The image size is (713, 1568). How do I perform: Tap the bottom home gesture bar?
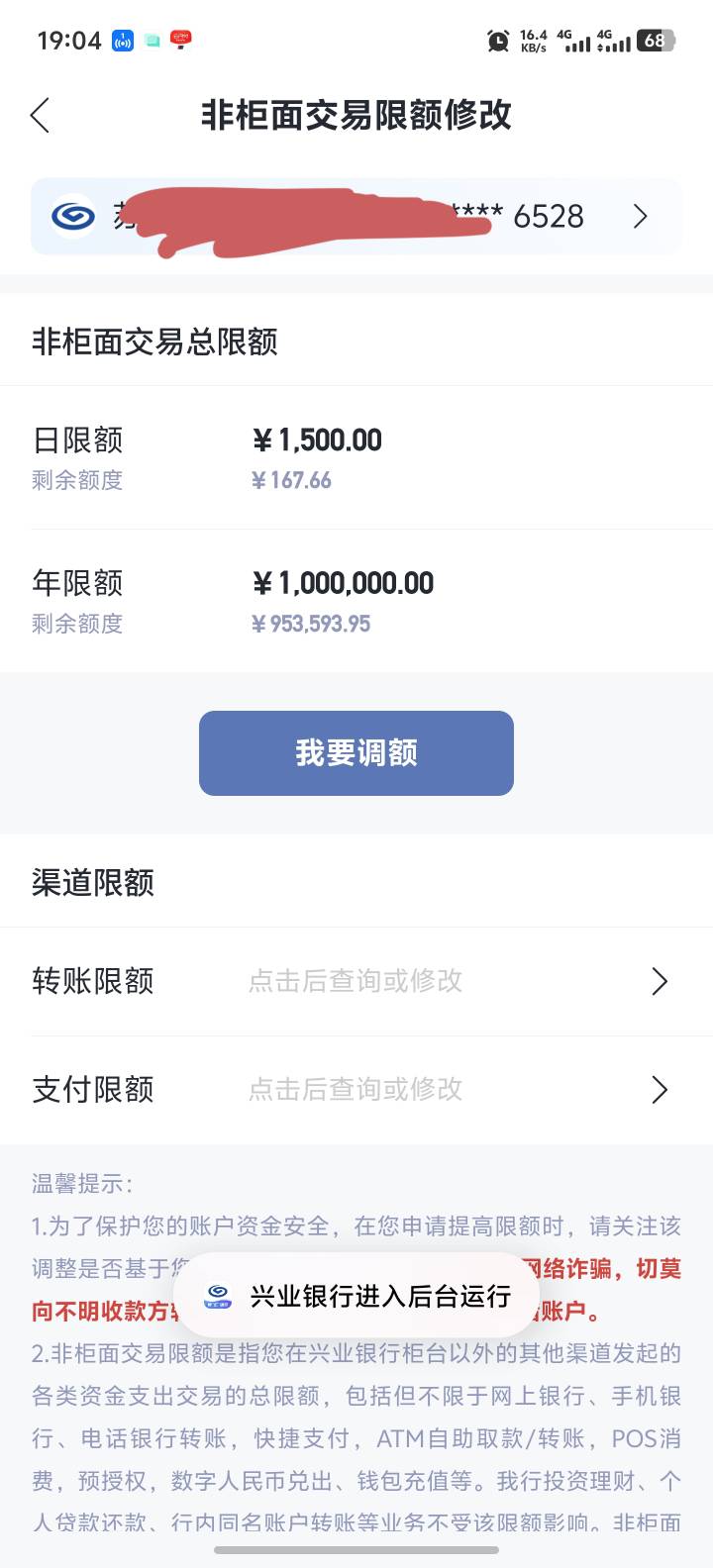(x=356, y=1550)
